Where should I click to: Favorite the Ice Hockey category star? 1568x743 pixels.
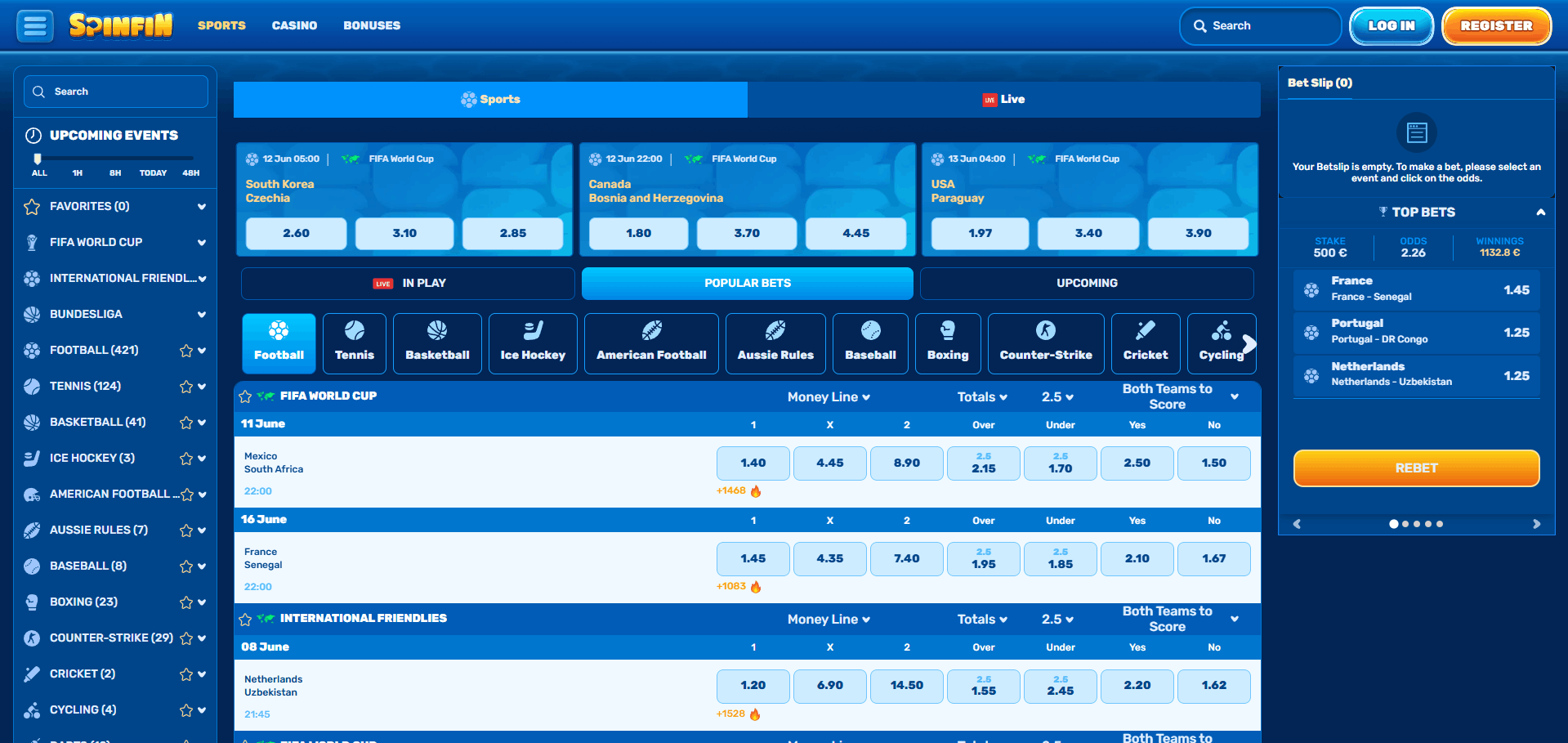click(186, 459)
